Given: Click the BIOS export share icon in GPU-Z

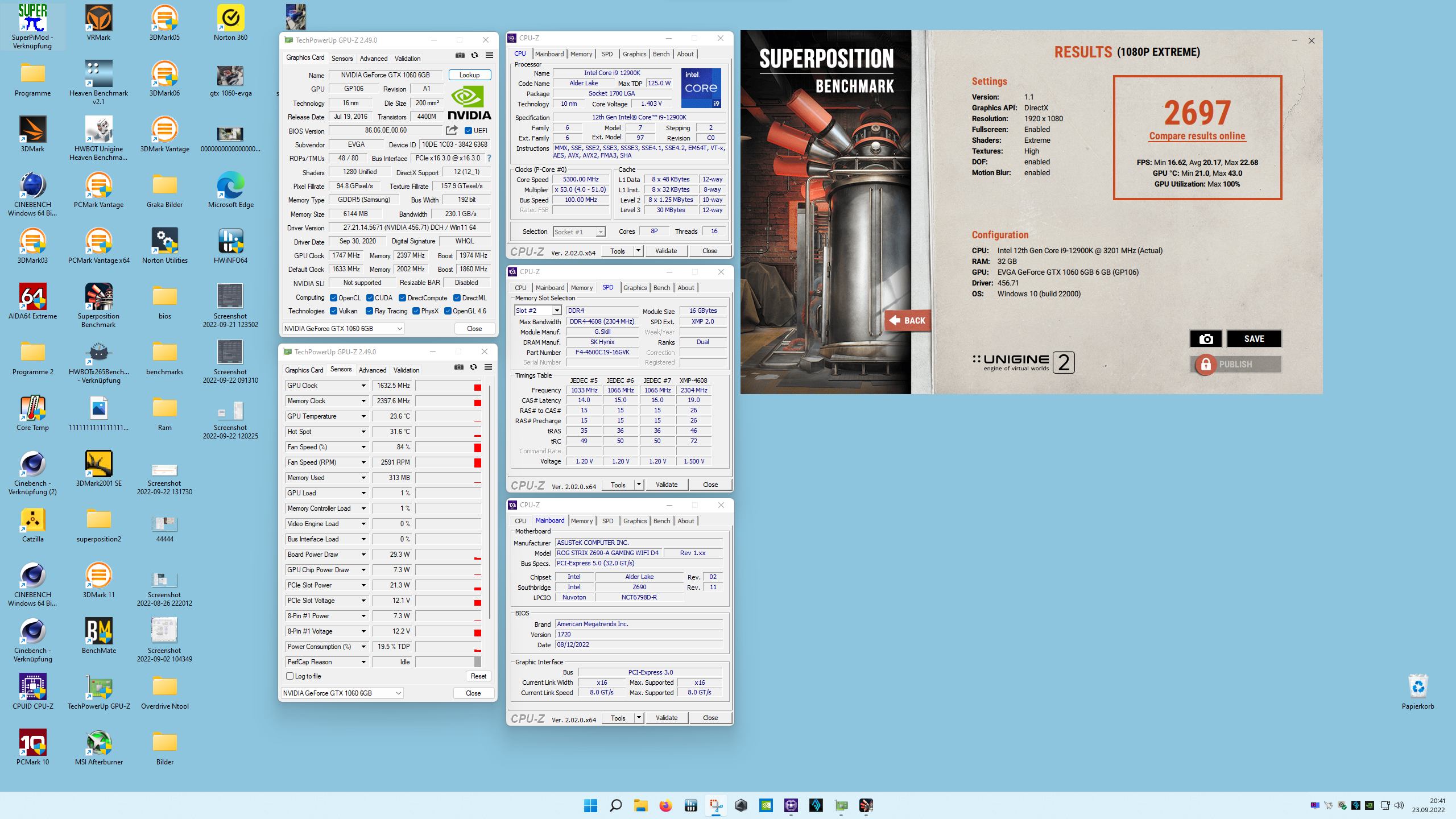Looking at the screenshot, I should pos(452,130).
